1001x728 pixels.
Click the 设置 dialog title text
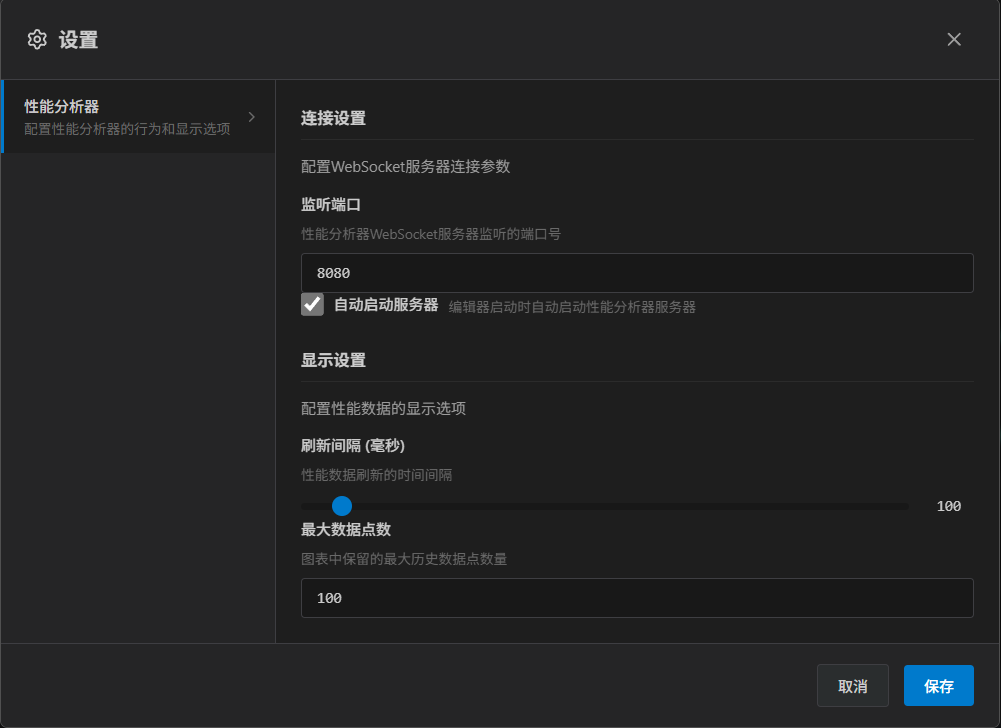(78, 40)
